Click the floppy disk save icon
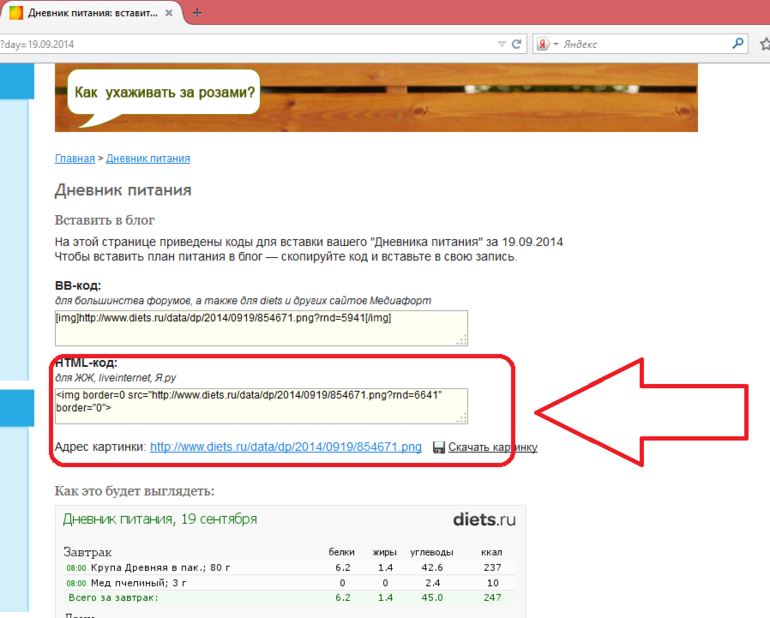Viewport: 770px width, 618px height. click(439, 447)
